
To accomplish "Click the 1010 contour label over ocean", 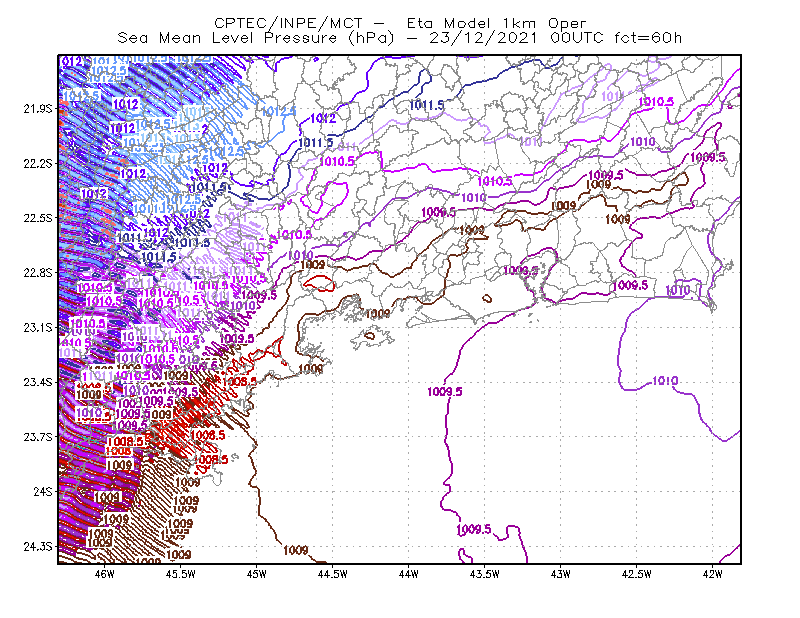I will [665, 381].
